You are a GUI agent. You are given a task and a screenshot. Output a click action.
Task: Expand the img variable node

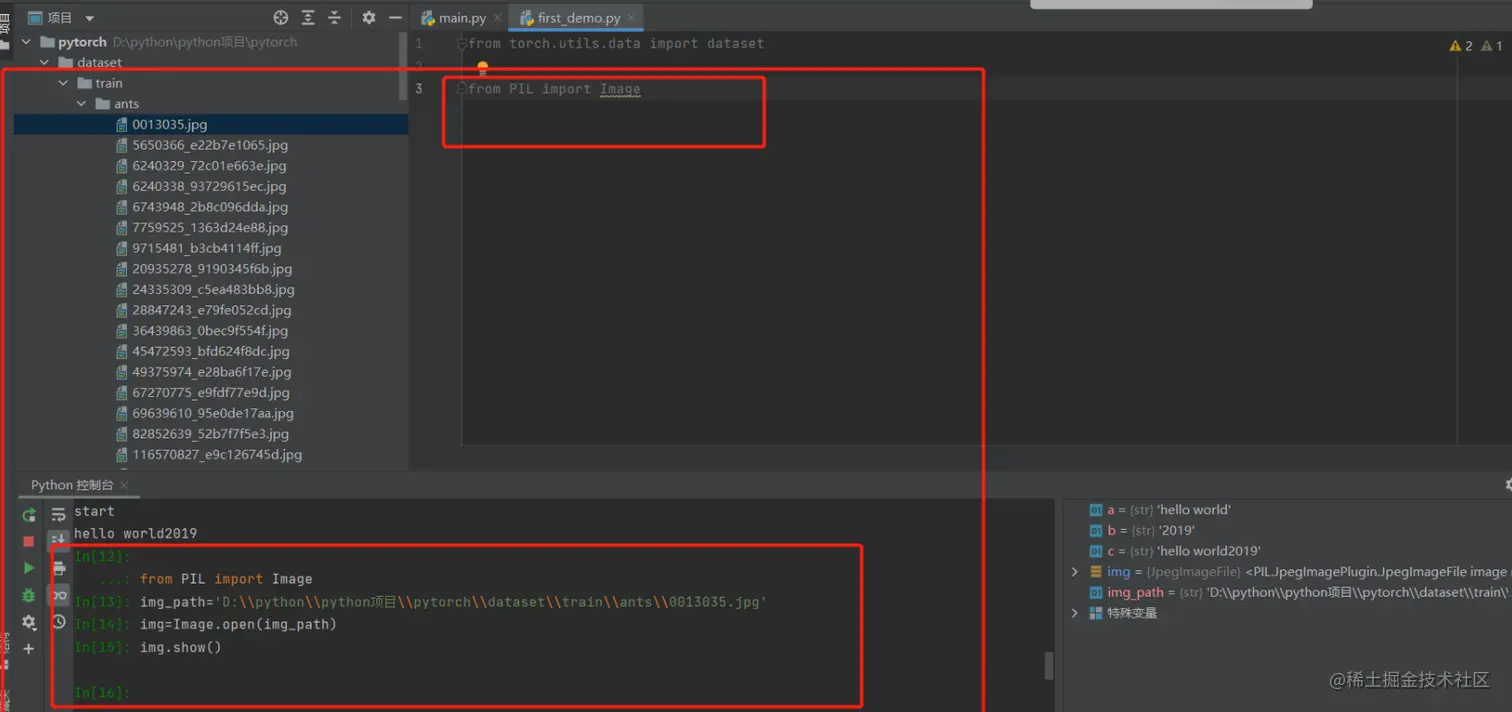click(x=1075, y=572)
